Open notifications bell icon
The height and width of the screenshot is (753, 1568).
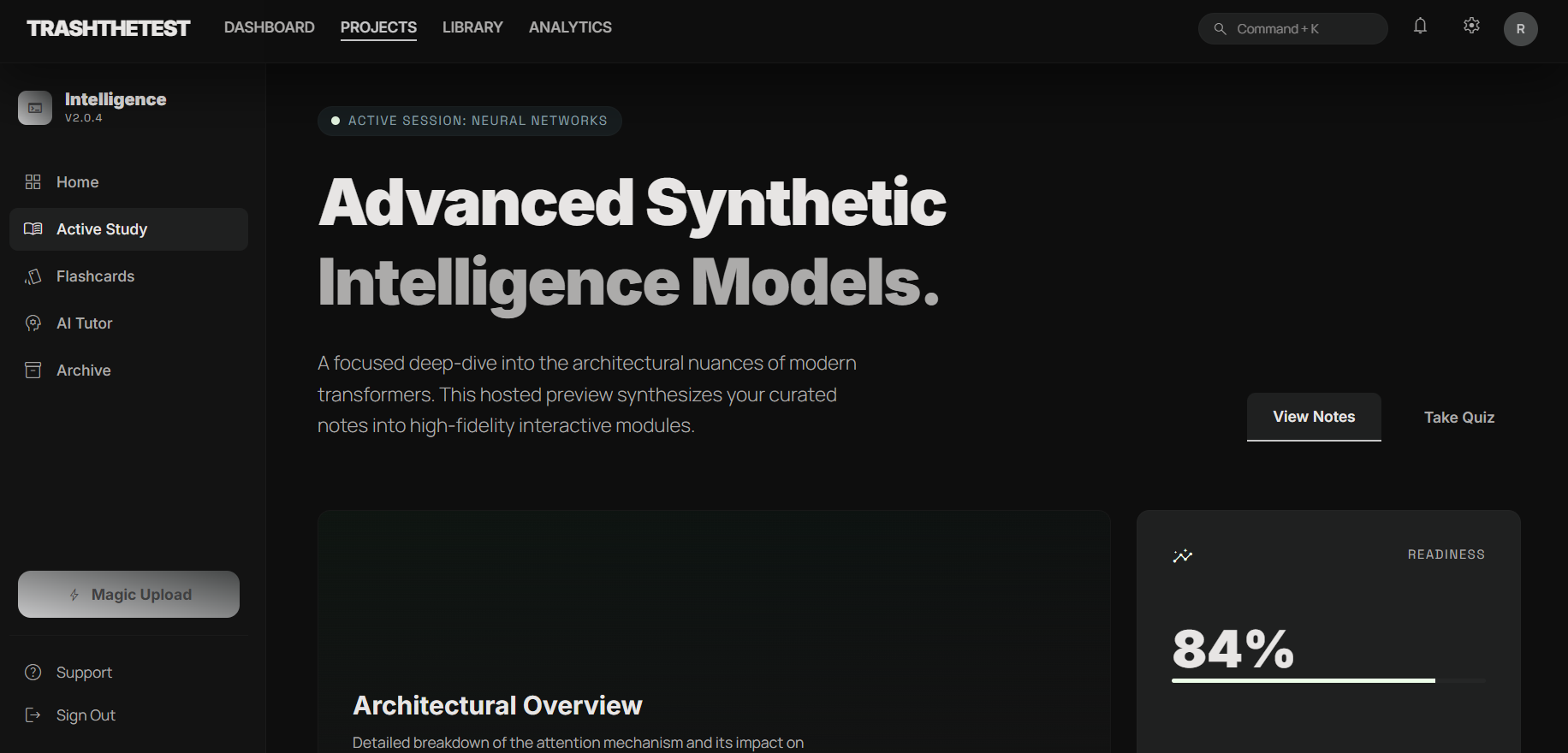point(1420,27)
